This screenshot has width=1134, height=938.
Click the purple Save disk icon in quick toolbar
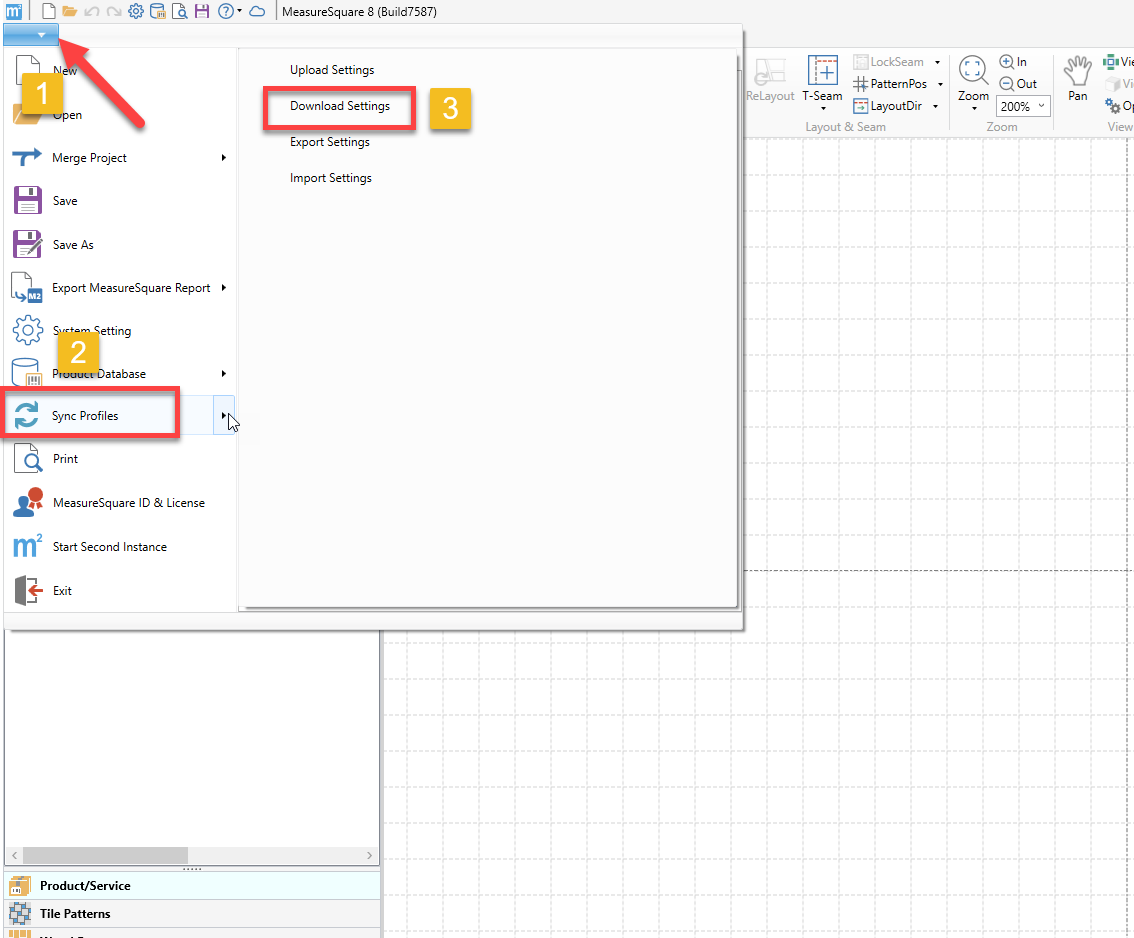tap(202, 11)
